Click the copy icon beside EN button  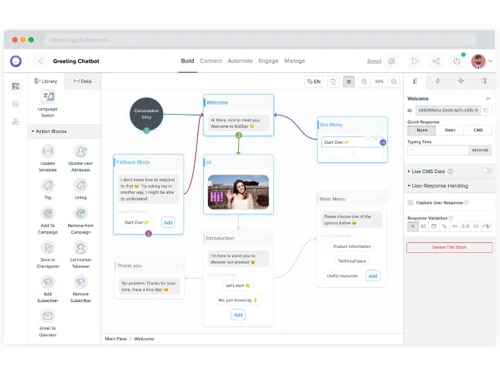pyautogui.click(x=333, y=81)
